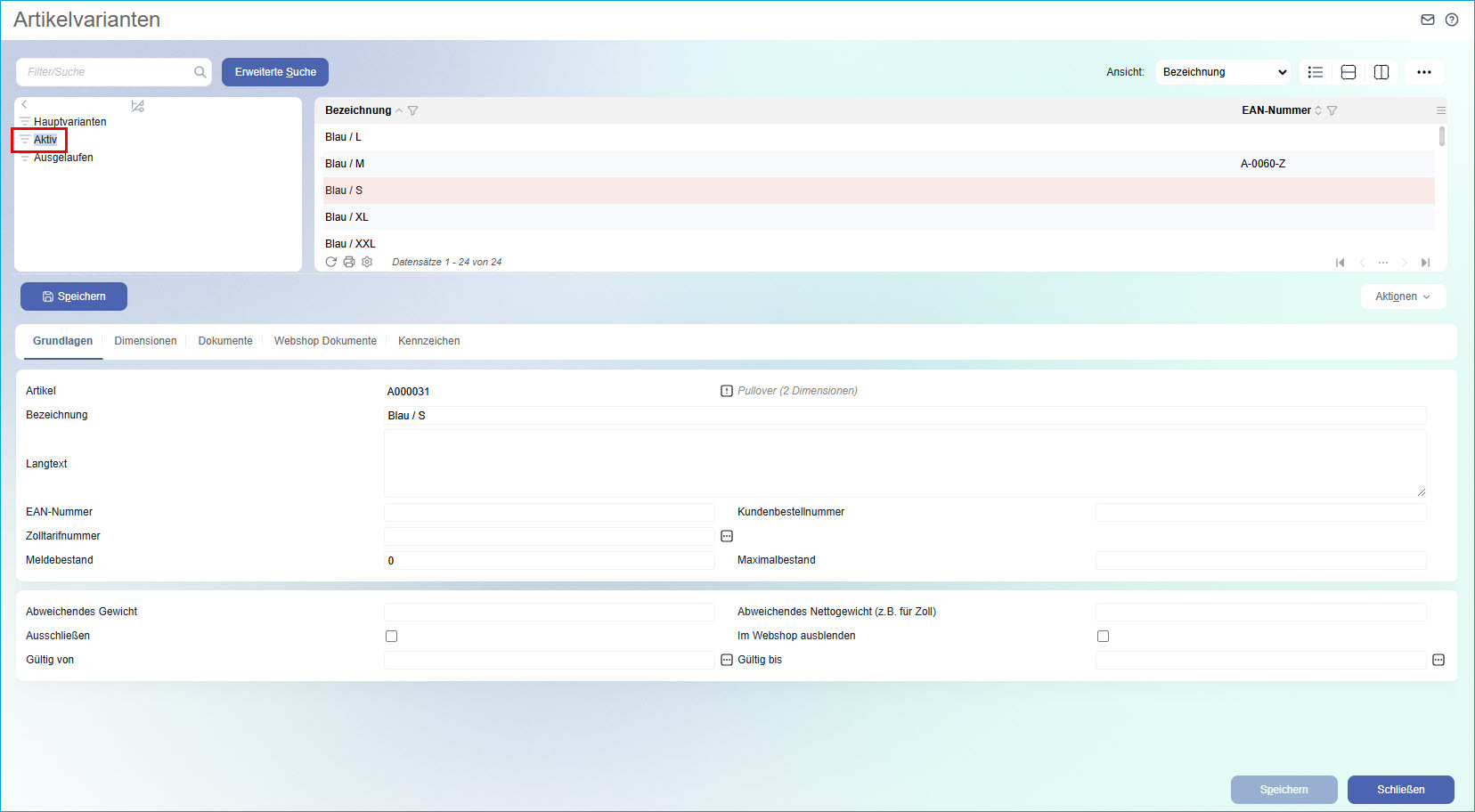Click Erweiterte Suche button
The width and height of the screenshot is (1475, 812).
click(x=275, y=72)
